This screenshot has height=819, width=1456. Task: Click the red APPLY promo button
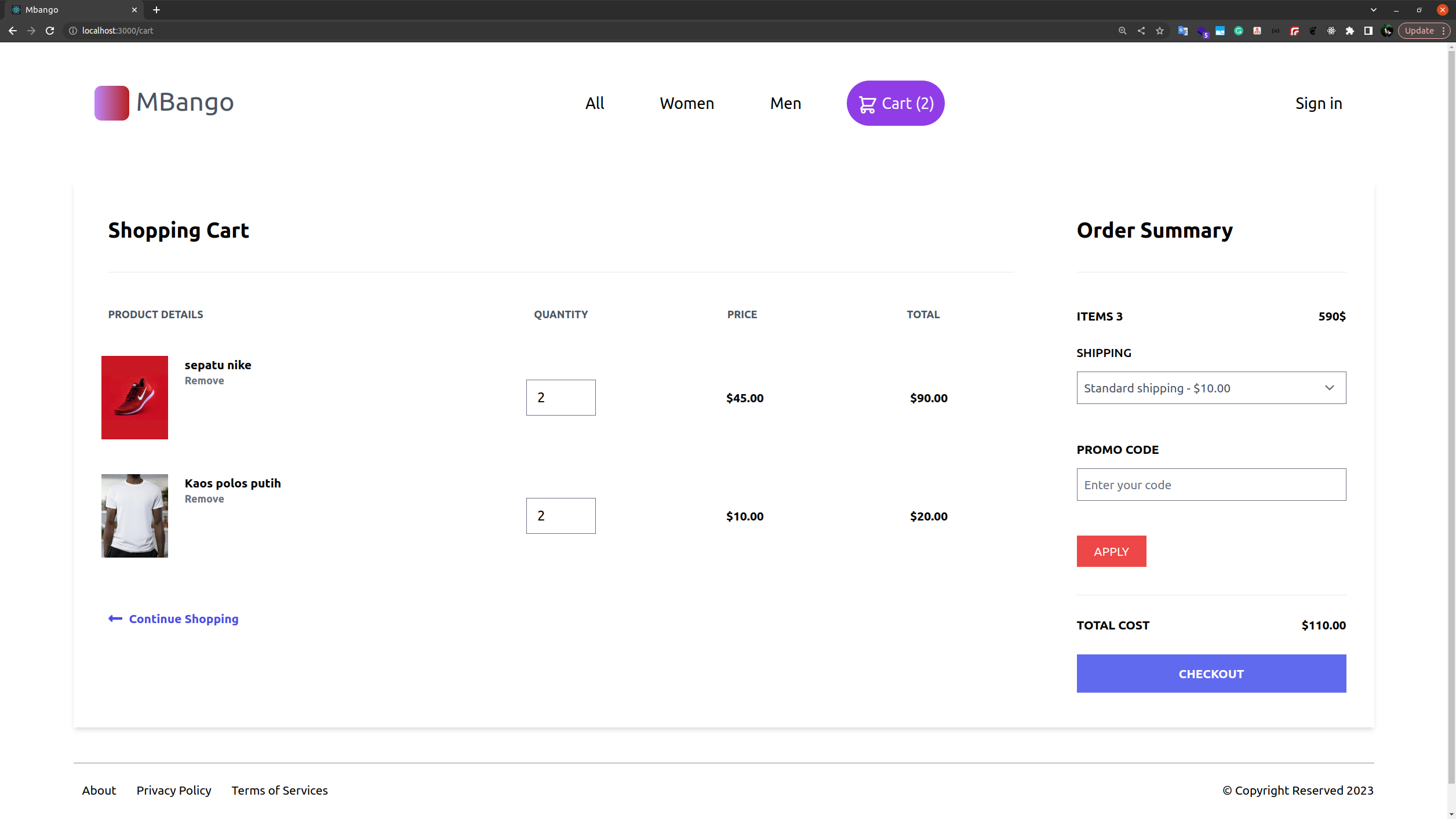point(1111,551)
